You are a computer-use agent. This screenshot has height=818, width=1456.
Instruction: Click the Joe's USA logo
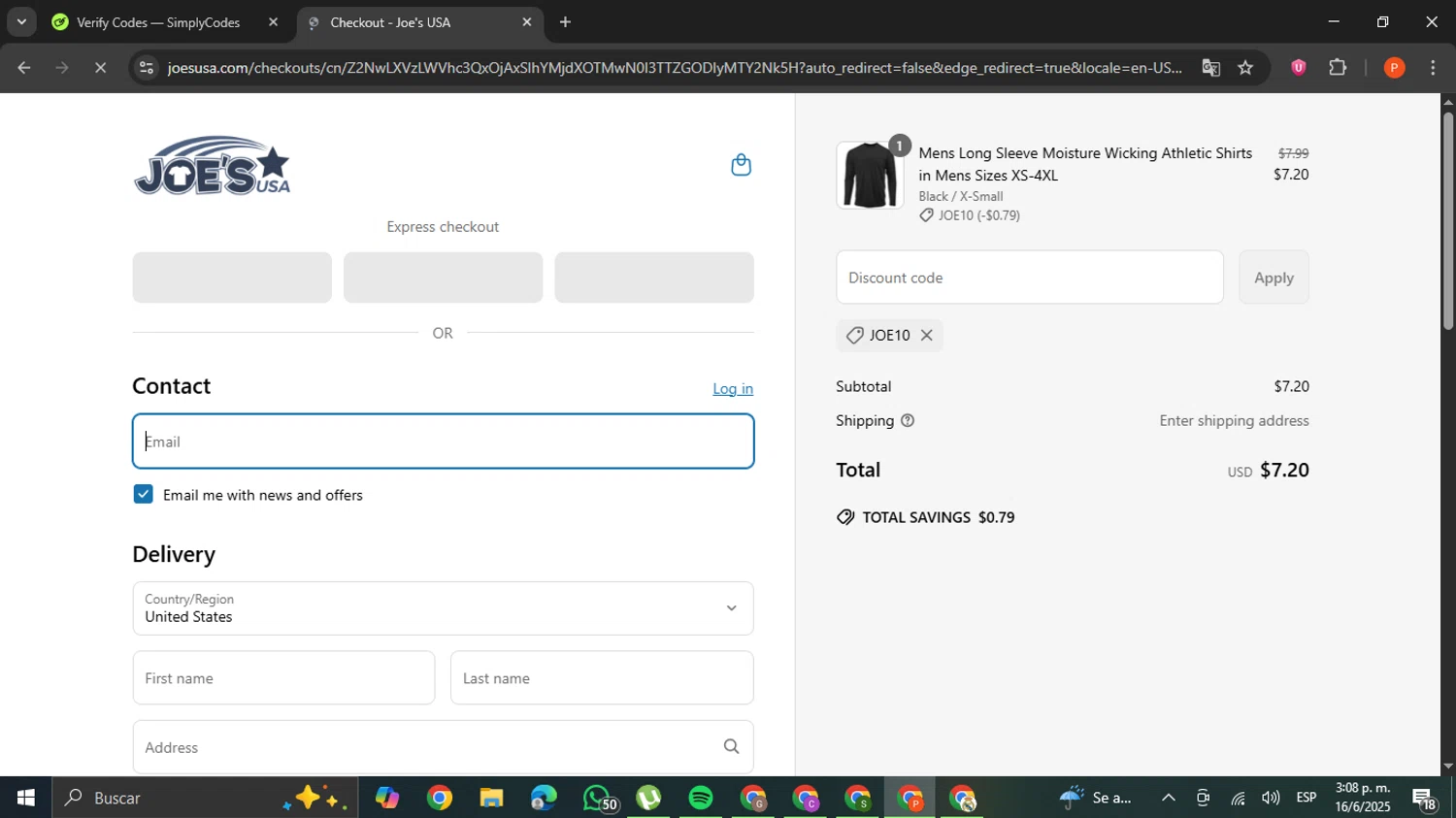tap(212, 166)
